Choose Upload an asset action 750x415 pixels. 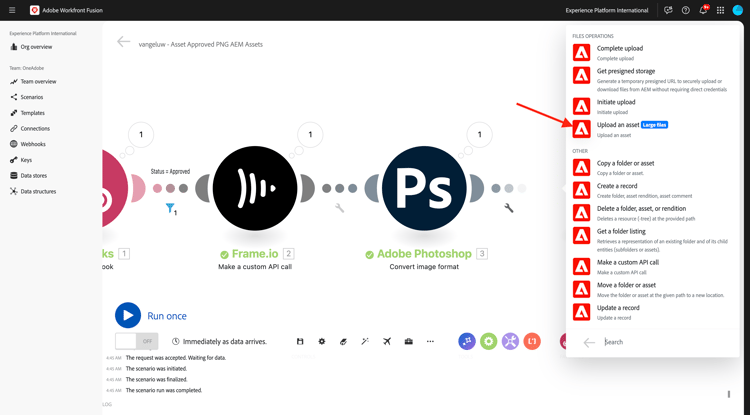(x=652, y=129)
